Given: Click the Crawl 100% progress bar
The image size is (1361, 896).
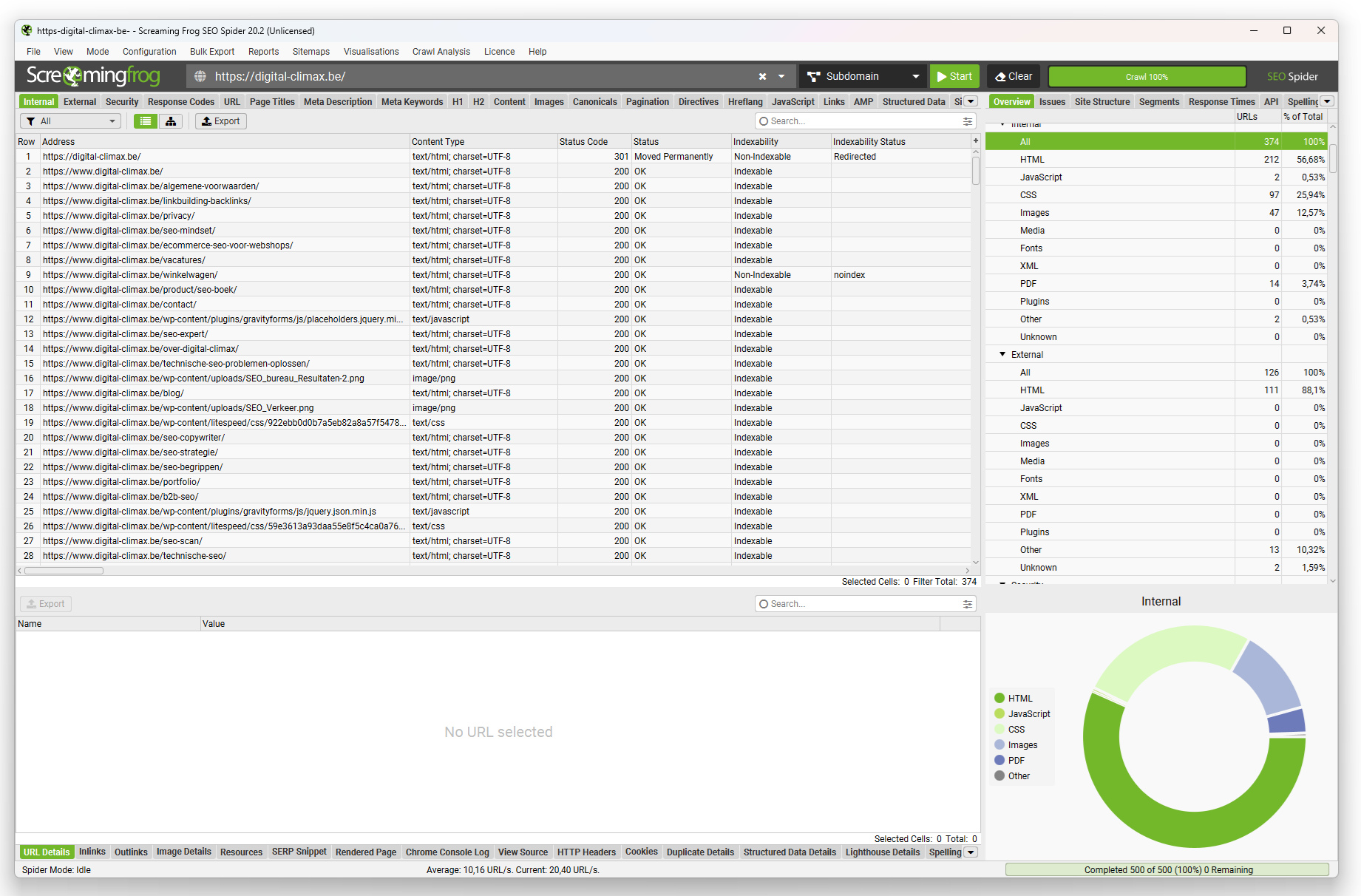Looking at the screenshot, I should pyautogui.click(x=1147, y=77).
